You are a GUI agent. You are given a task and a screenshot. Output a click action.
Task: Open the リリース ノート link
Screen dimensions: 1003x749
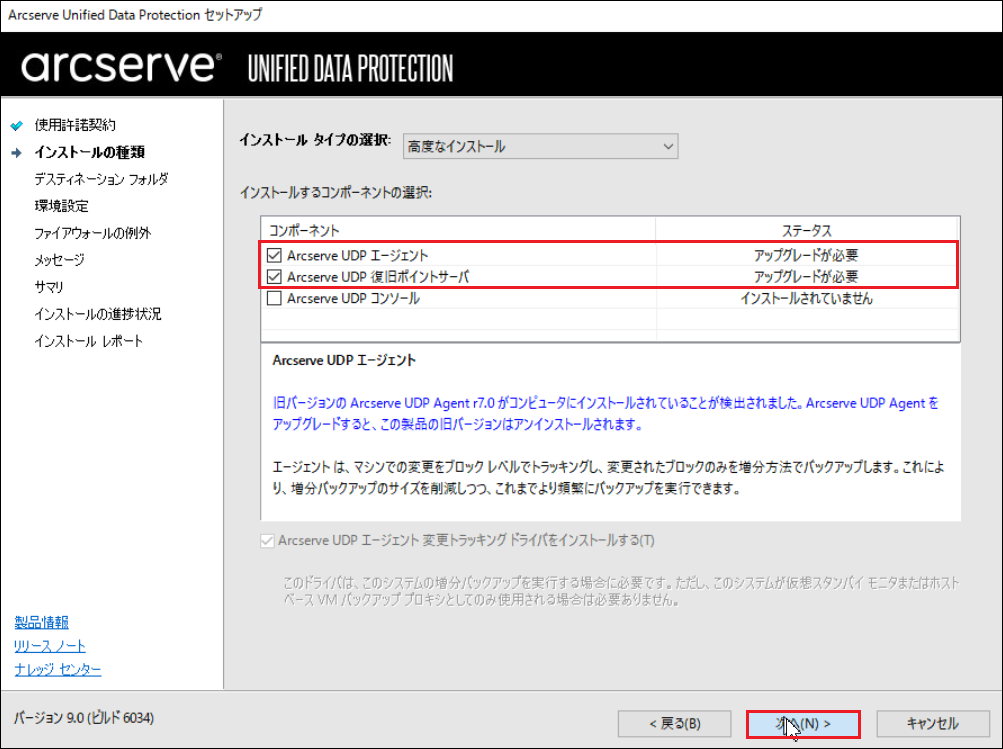pos(50,646)
